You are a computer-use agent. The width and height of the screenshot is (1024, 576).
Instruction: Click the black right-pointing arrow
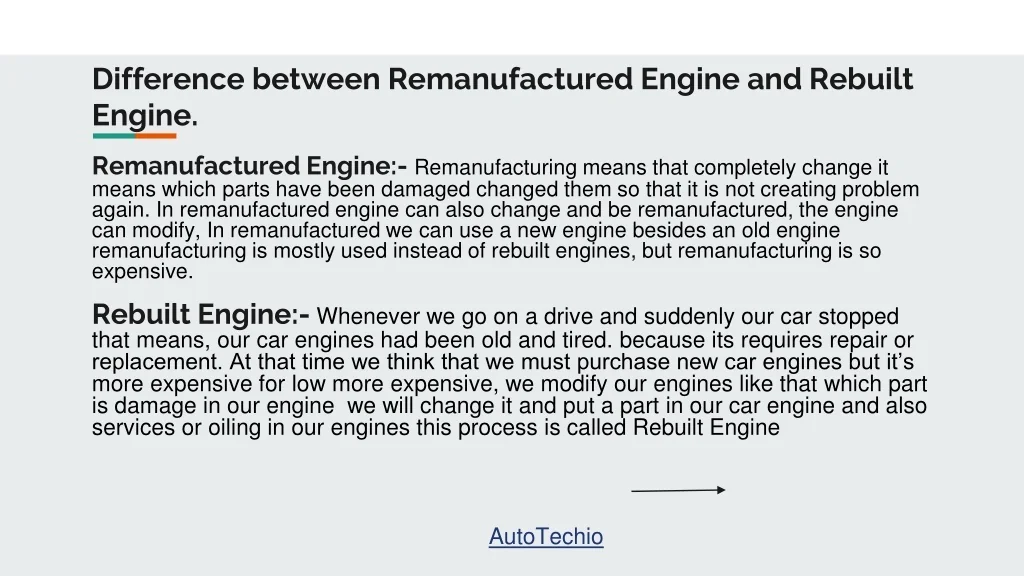678,490
